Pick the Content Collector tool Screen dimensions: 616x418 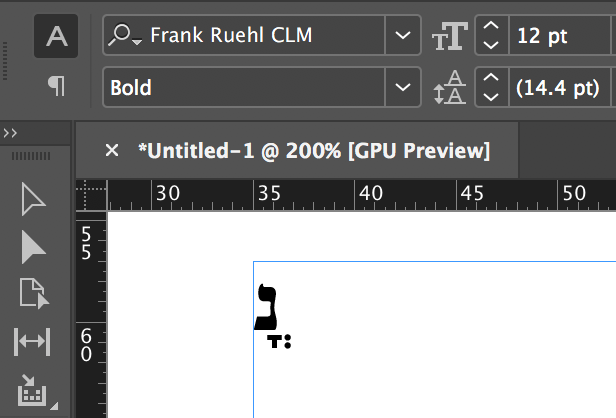point(33,389)
